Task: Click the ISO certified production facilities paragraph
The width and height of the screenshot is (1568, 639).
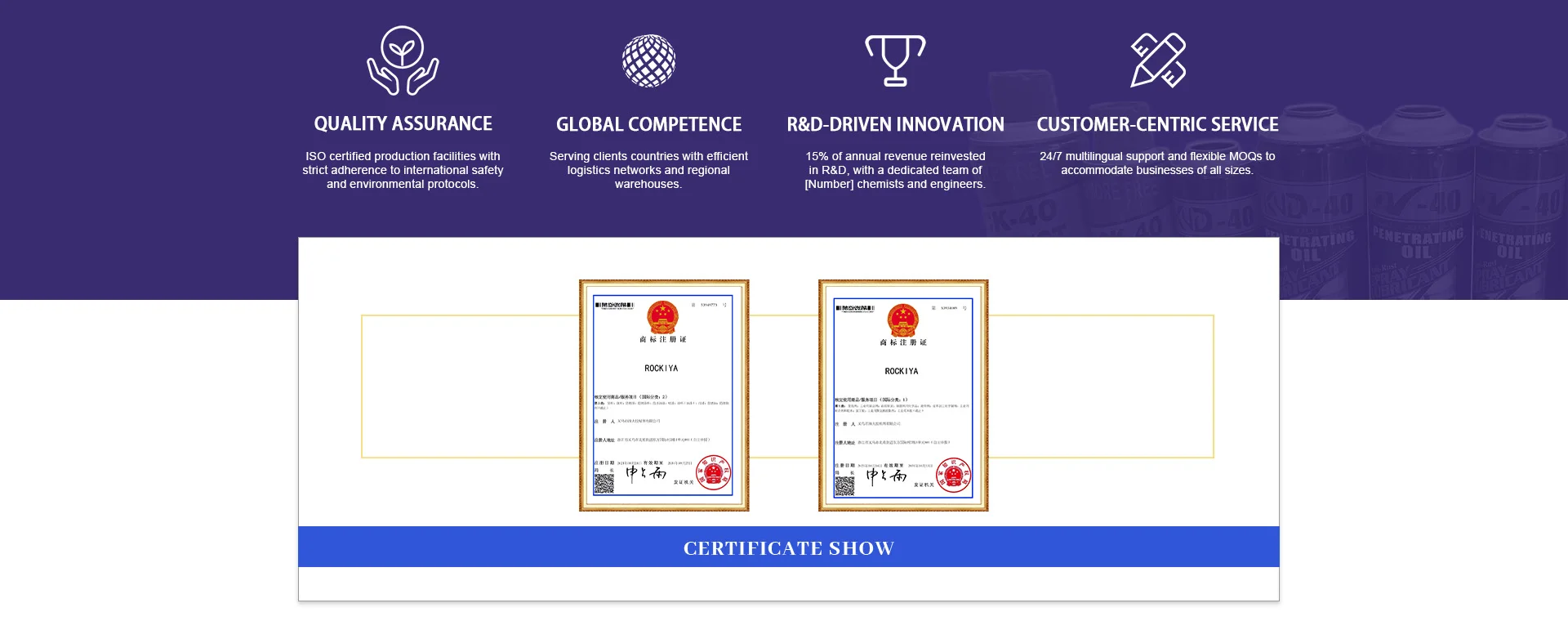Action: (403, 170)
